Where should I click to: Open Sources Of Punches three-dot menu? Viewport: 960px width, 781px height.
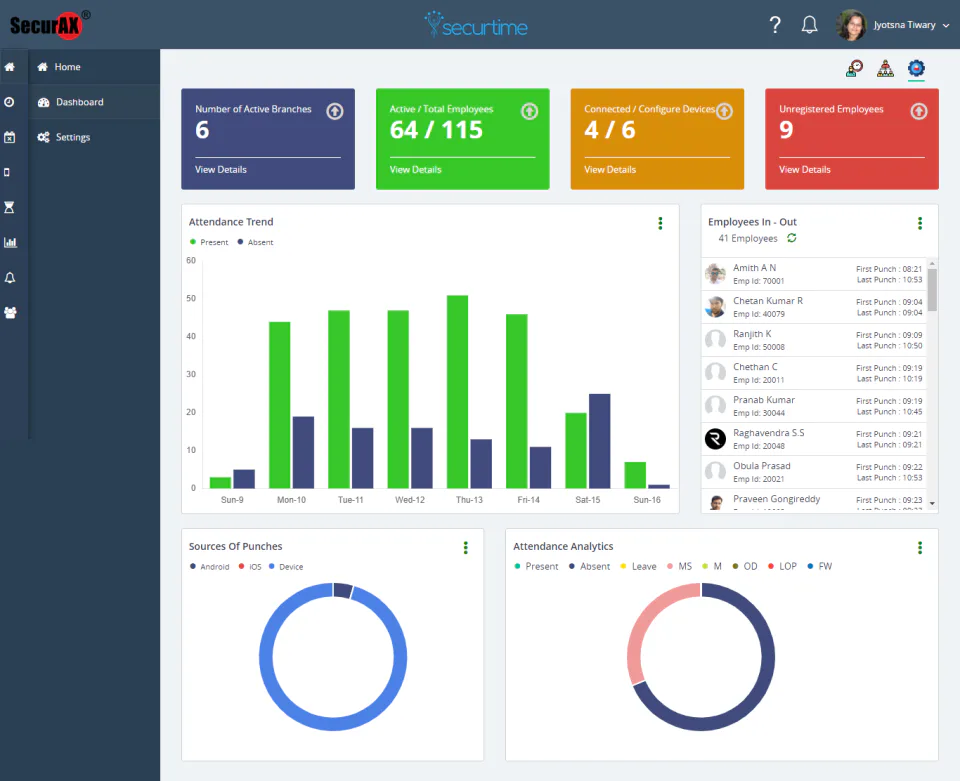pos(465,548)
